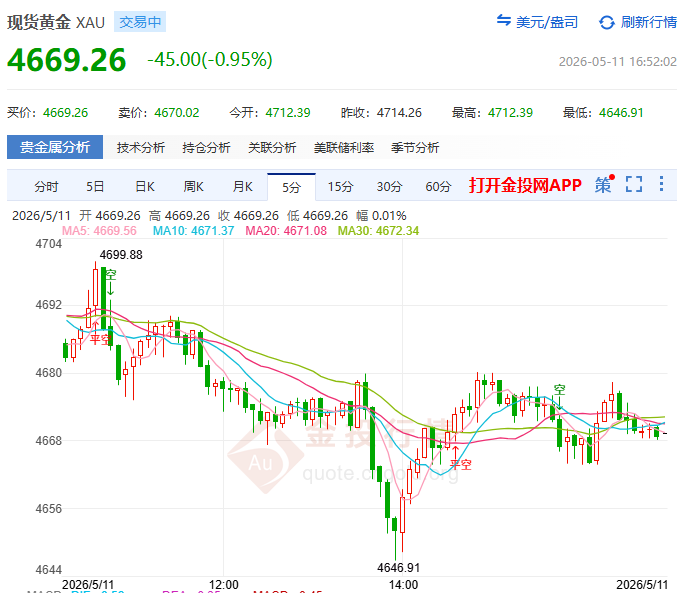Screen dimensions: 685x593
Task: Click the timestamp 2026-05-11 16:52:02
Action: click(x=618, y=62)
